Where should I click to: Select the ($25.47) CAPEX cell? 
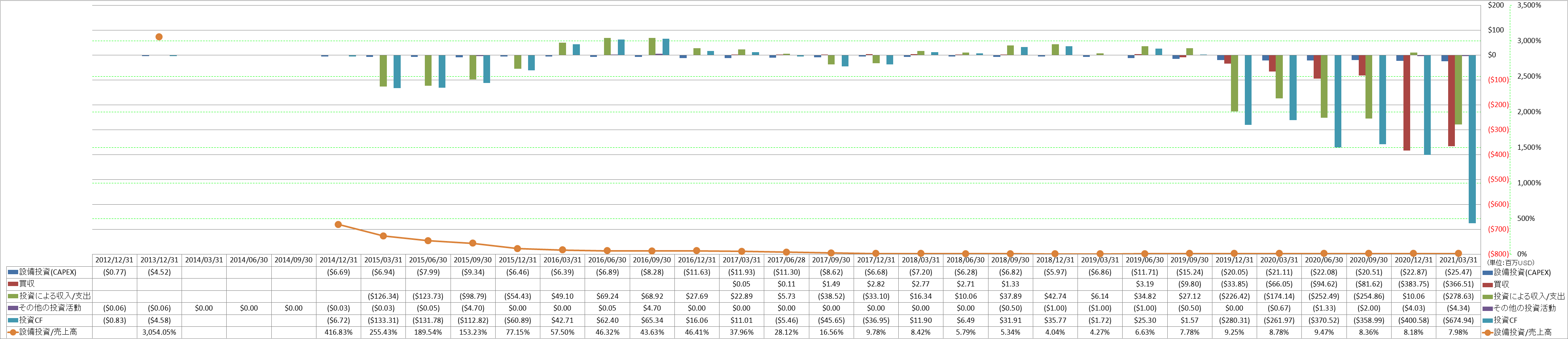(x=1459, y=272)
